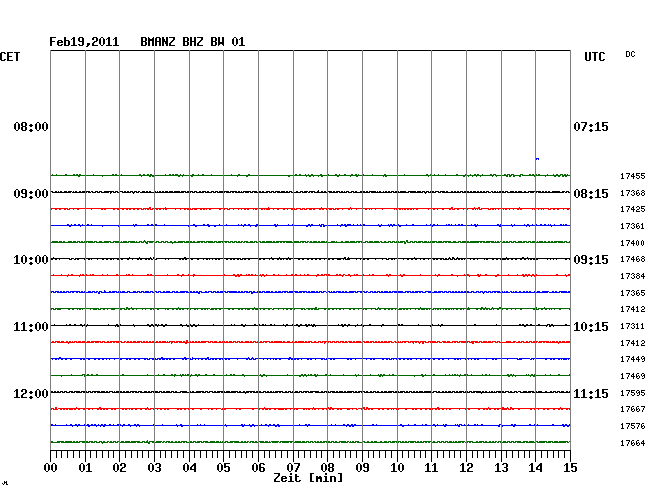Click the black trace beside the 09:00 label
650x494 pixels.
pos(310,192)
